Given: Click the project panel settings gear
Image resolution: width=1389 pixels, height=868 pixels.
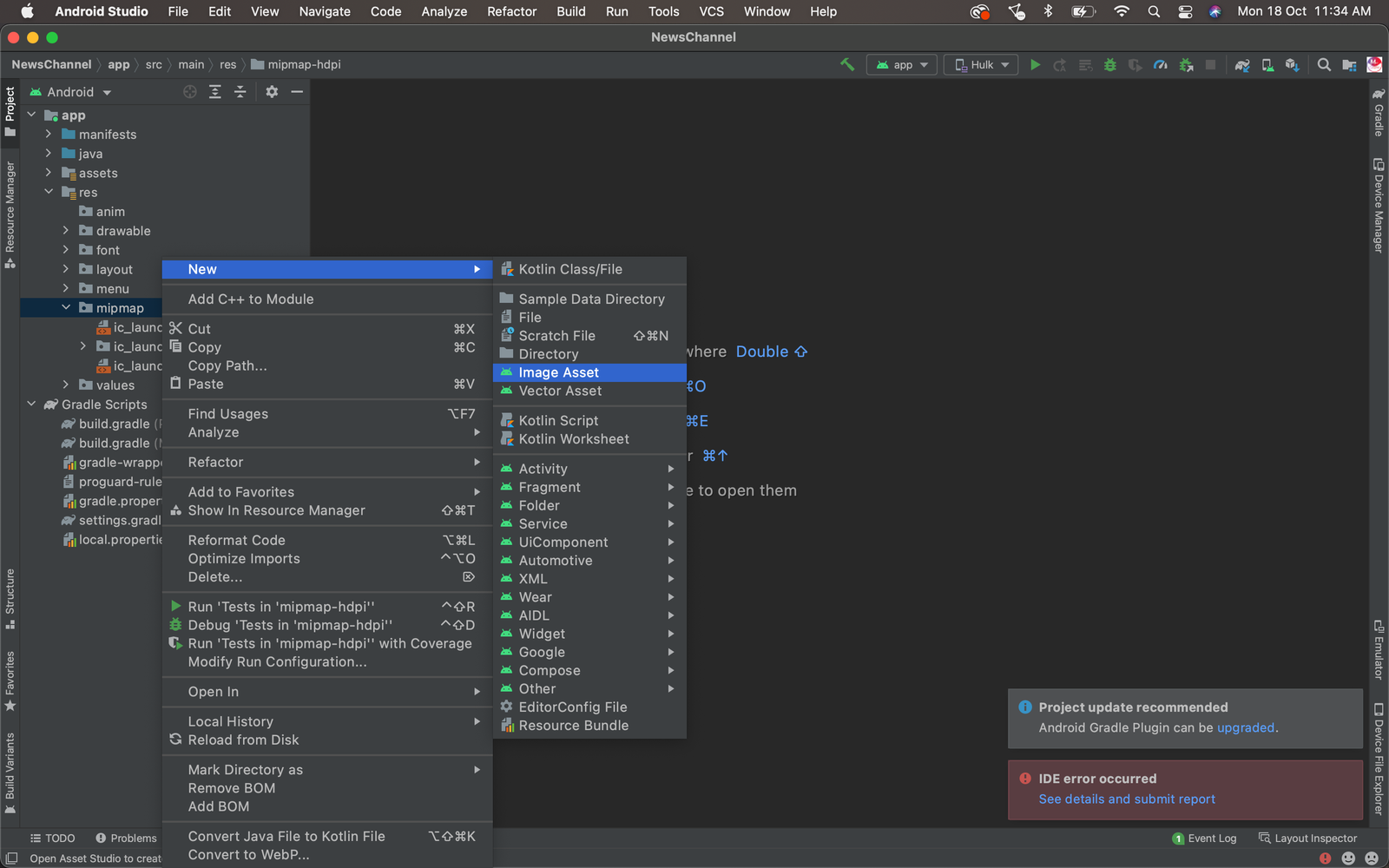Looking at the screenshot, I should (x=272, y=91).
